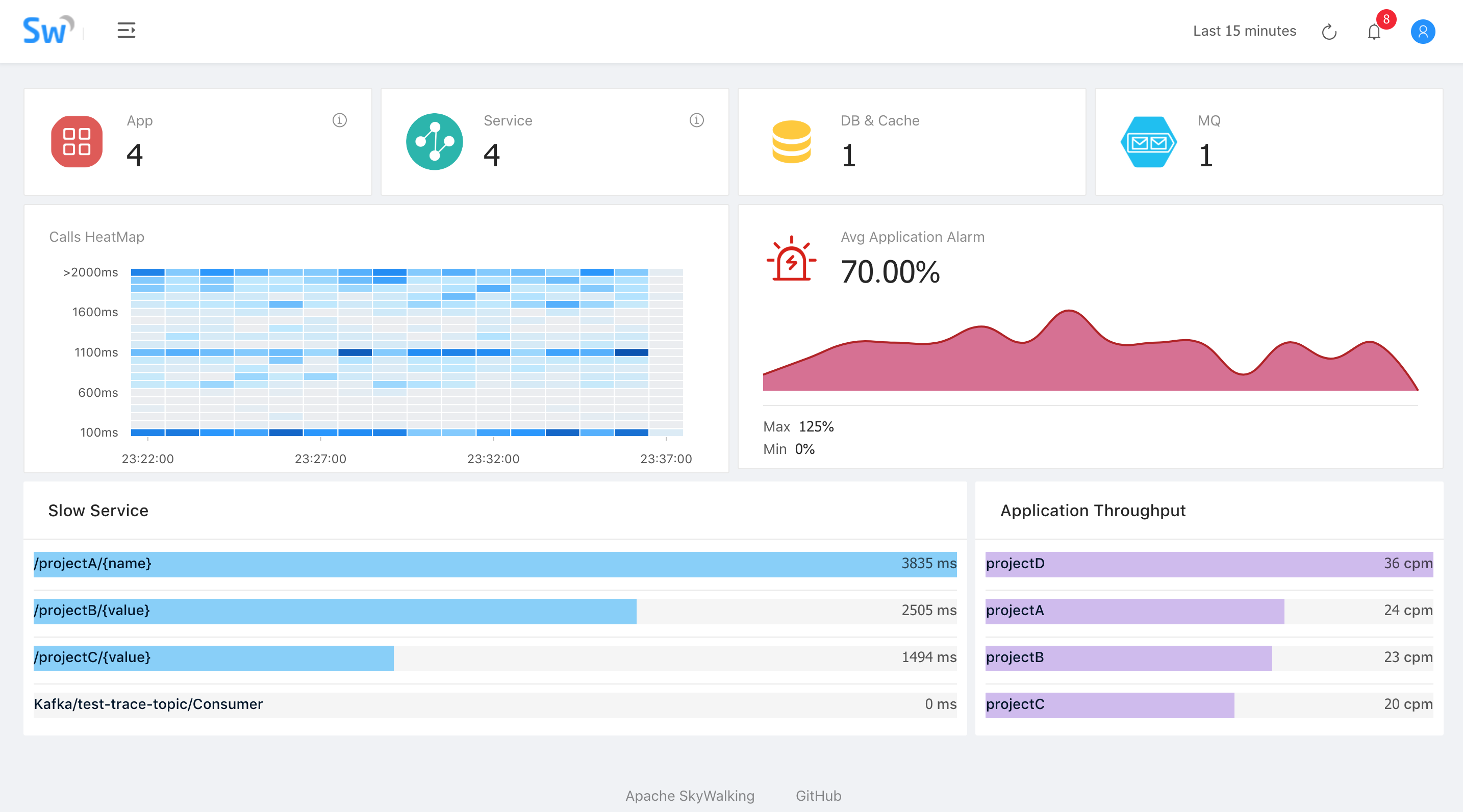Image resolution: width=1463 pixels, height=812 pixels.
Task: Select the /projectA/{name} slow service bar
Action: click(495, 564)
